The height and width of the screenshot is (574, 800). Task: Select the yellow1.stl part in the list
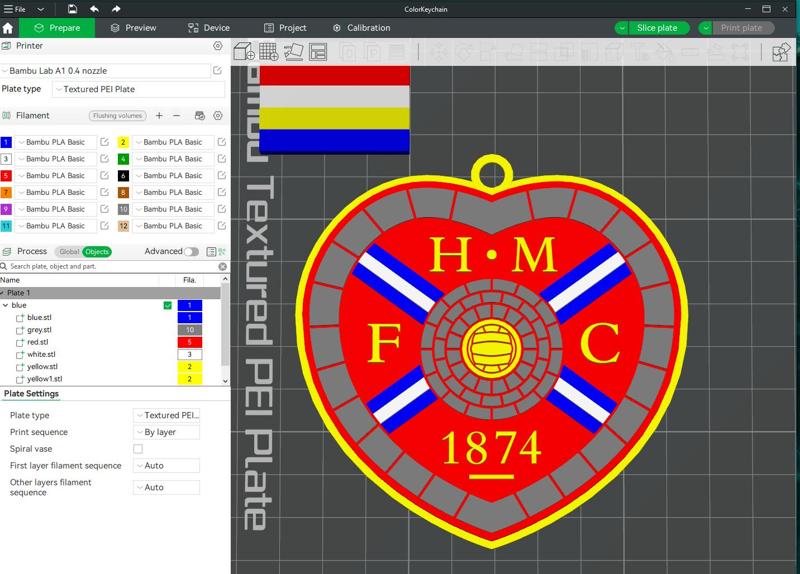point(44,379)
